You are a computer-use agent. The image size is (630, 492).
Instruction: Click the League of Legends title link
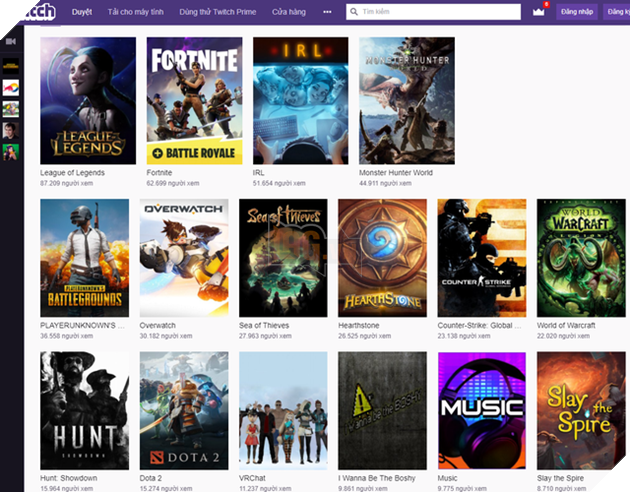[72, 173]
